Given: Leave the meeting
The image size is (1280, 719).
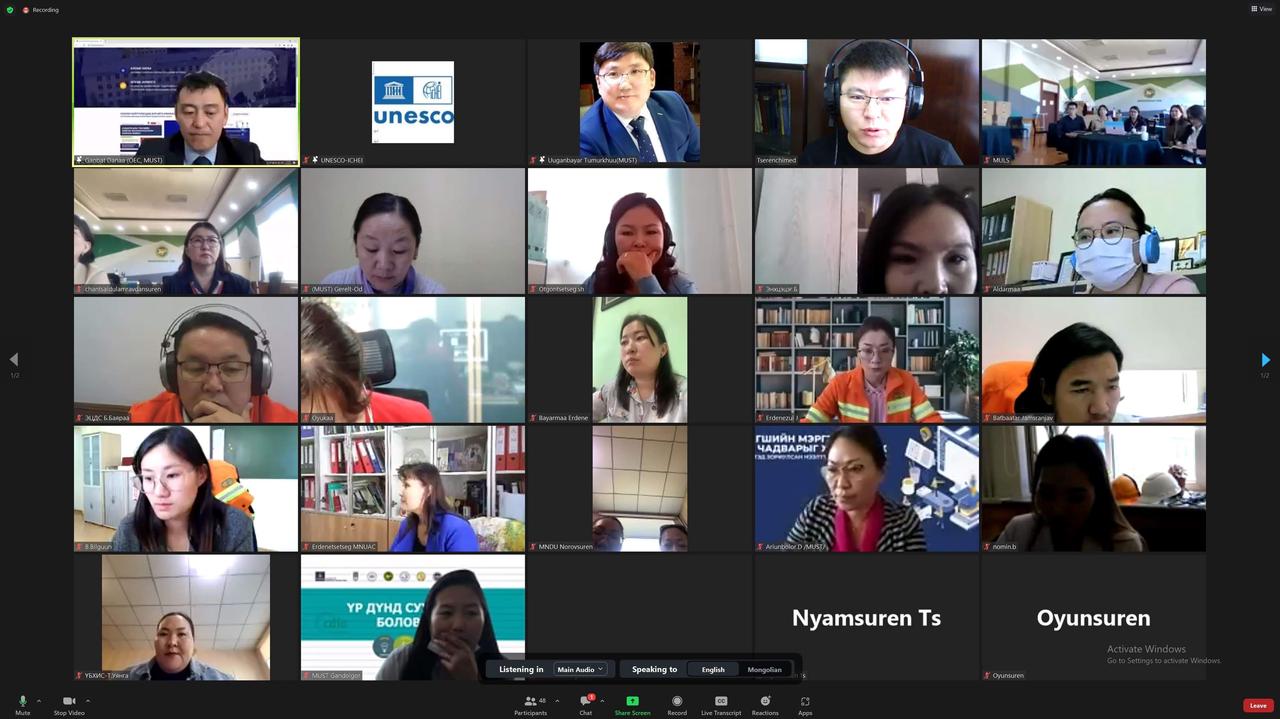Looking at the screenshot, I should click(x=1258, y=706).
